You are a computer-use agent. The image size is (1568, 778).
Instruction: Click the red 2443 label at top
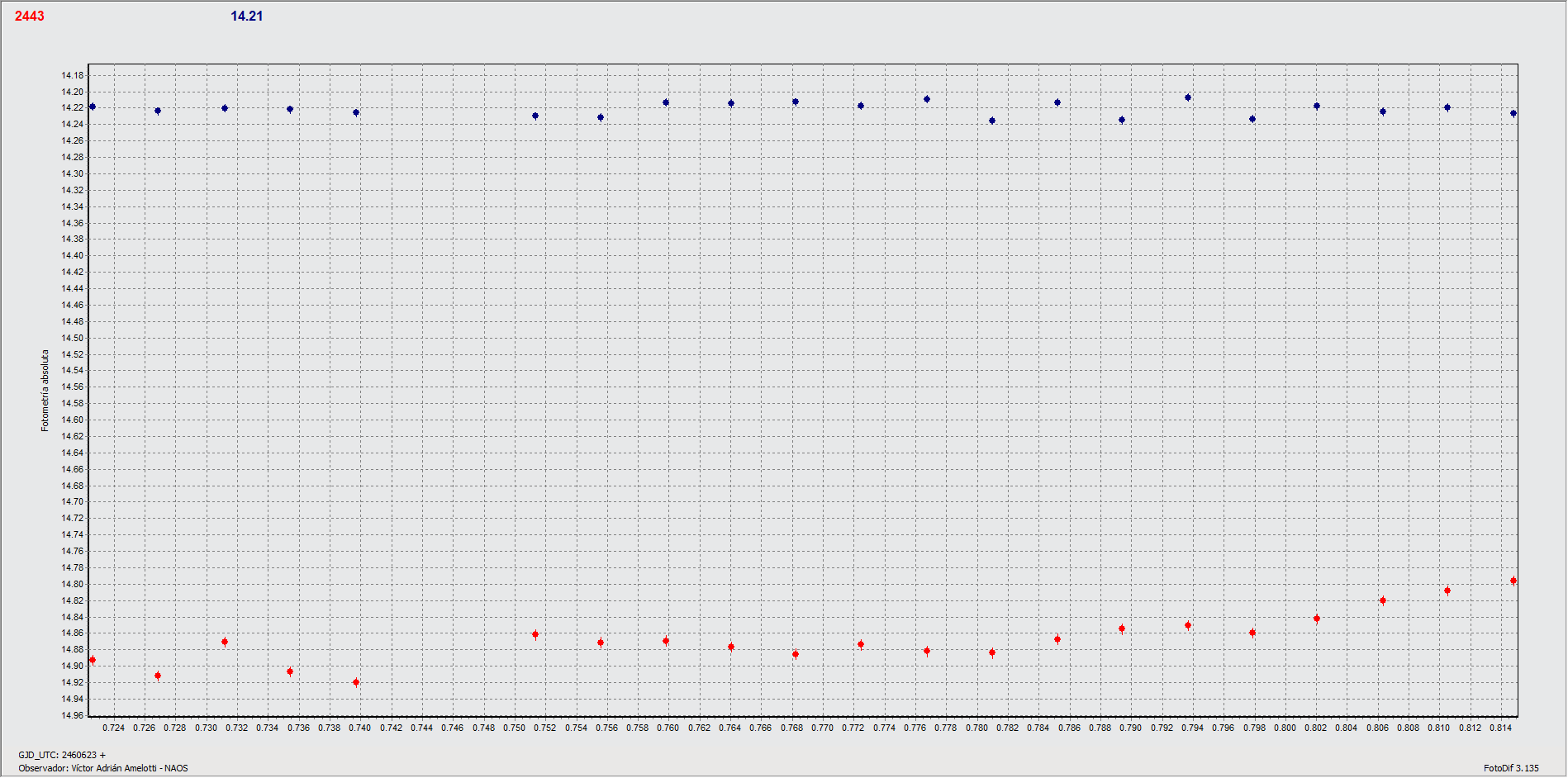pos(29,16)
